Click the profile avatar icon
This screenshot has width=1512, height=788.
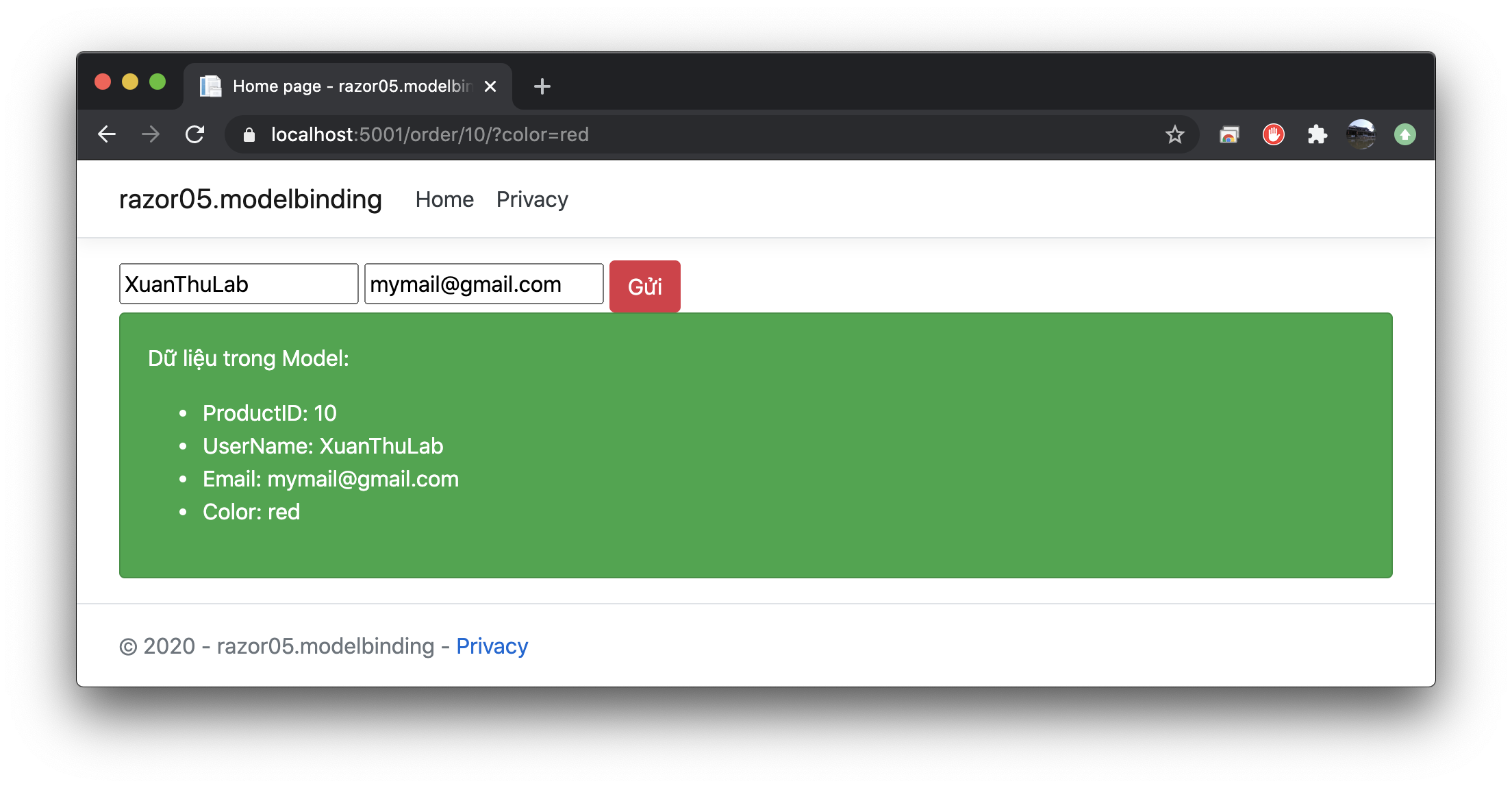1361,134
